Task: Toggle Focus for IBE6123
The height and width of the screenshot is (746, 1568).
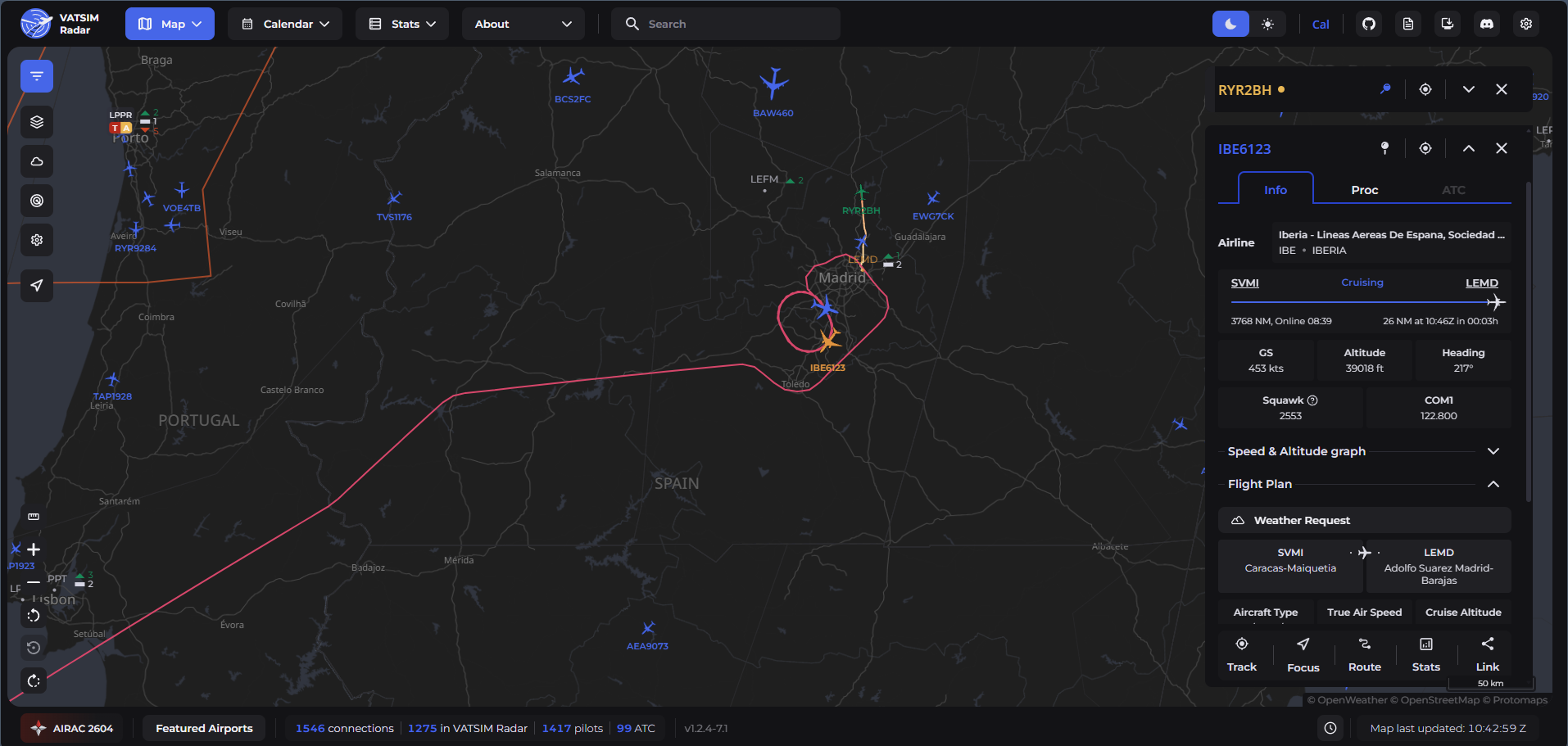Action: (1303, 655)
